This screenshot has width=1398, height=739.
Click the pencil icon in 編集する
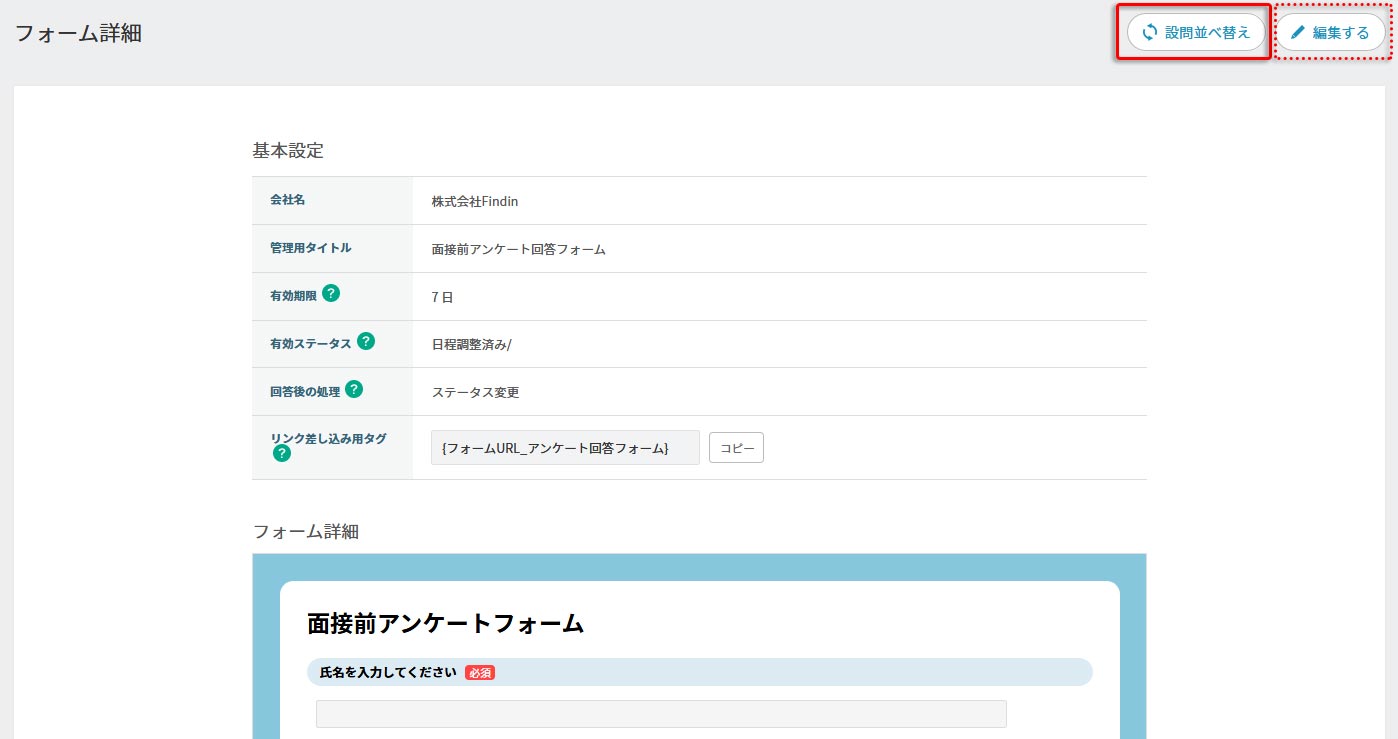(1298, 33)
